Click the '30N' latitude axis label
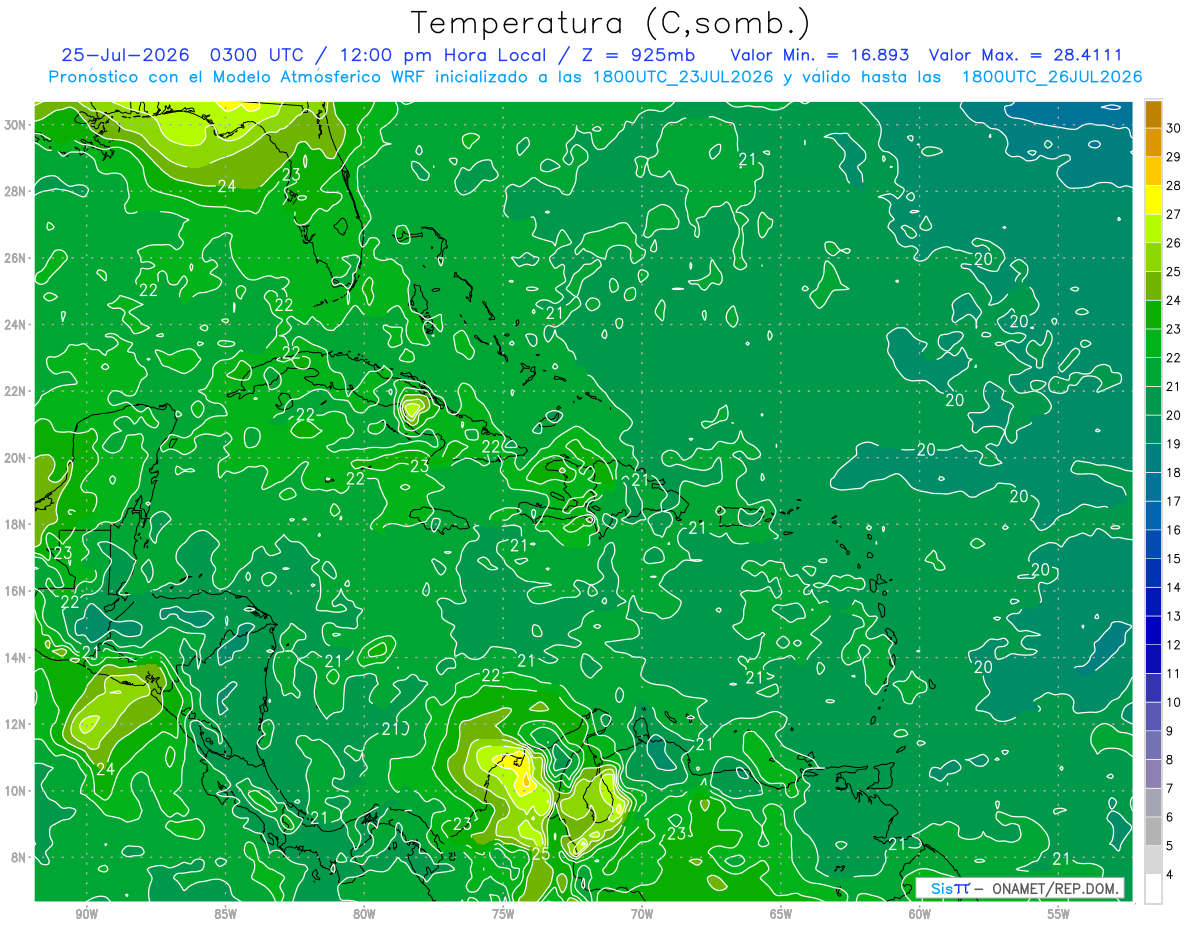This screenshot has height=927, width=1200. (17, 124)
